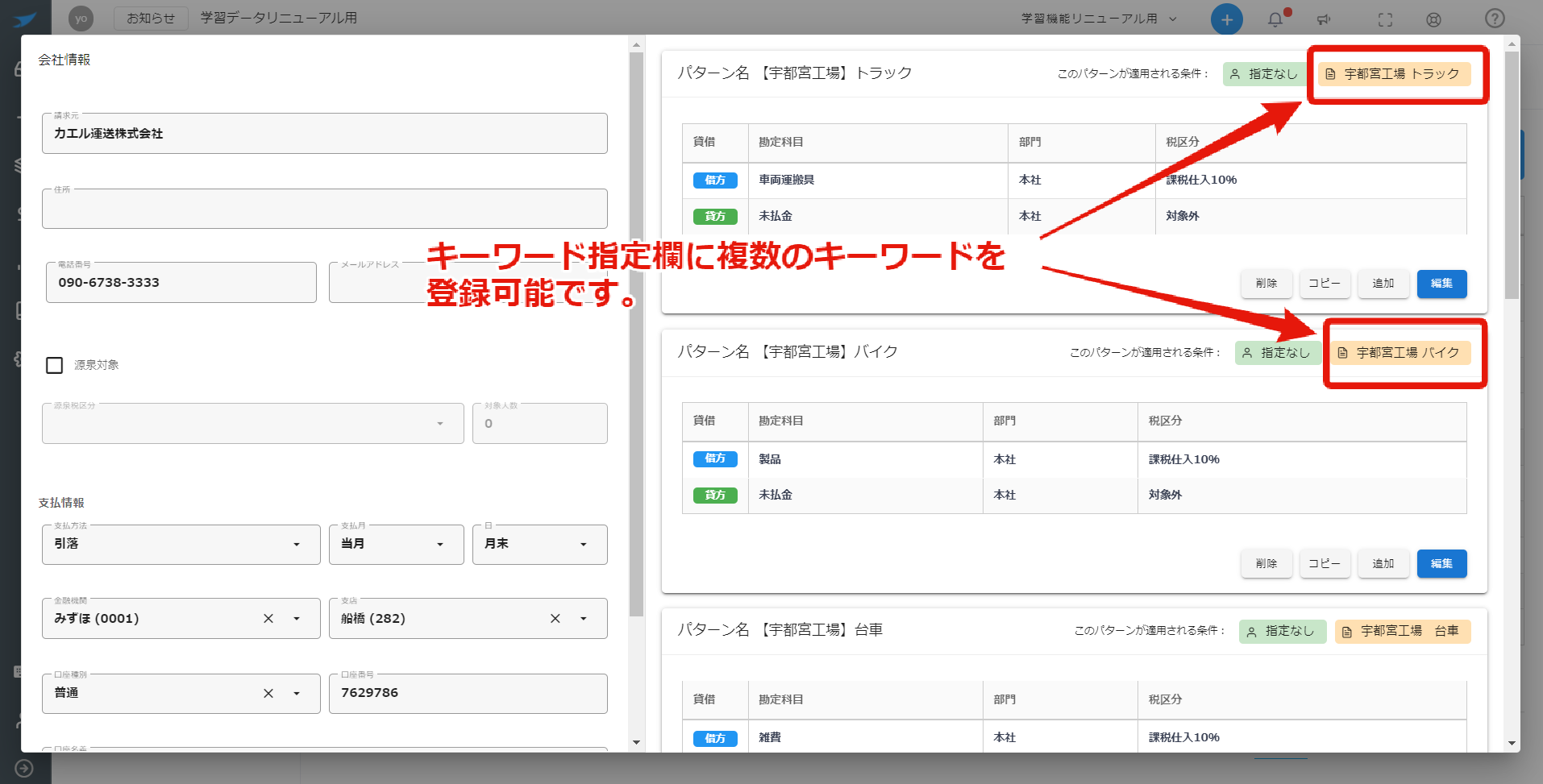Open the お知らせ tab
Image resolution: width=1543 pixels, height=784 pixels.
pos(151,18)
